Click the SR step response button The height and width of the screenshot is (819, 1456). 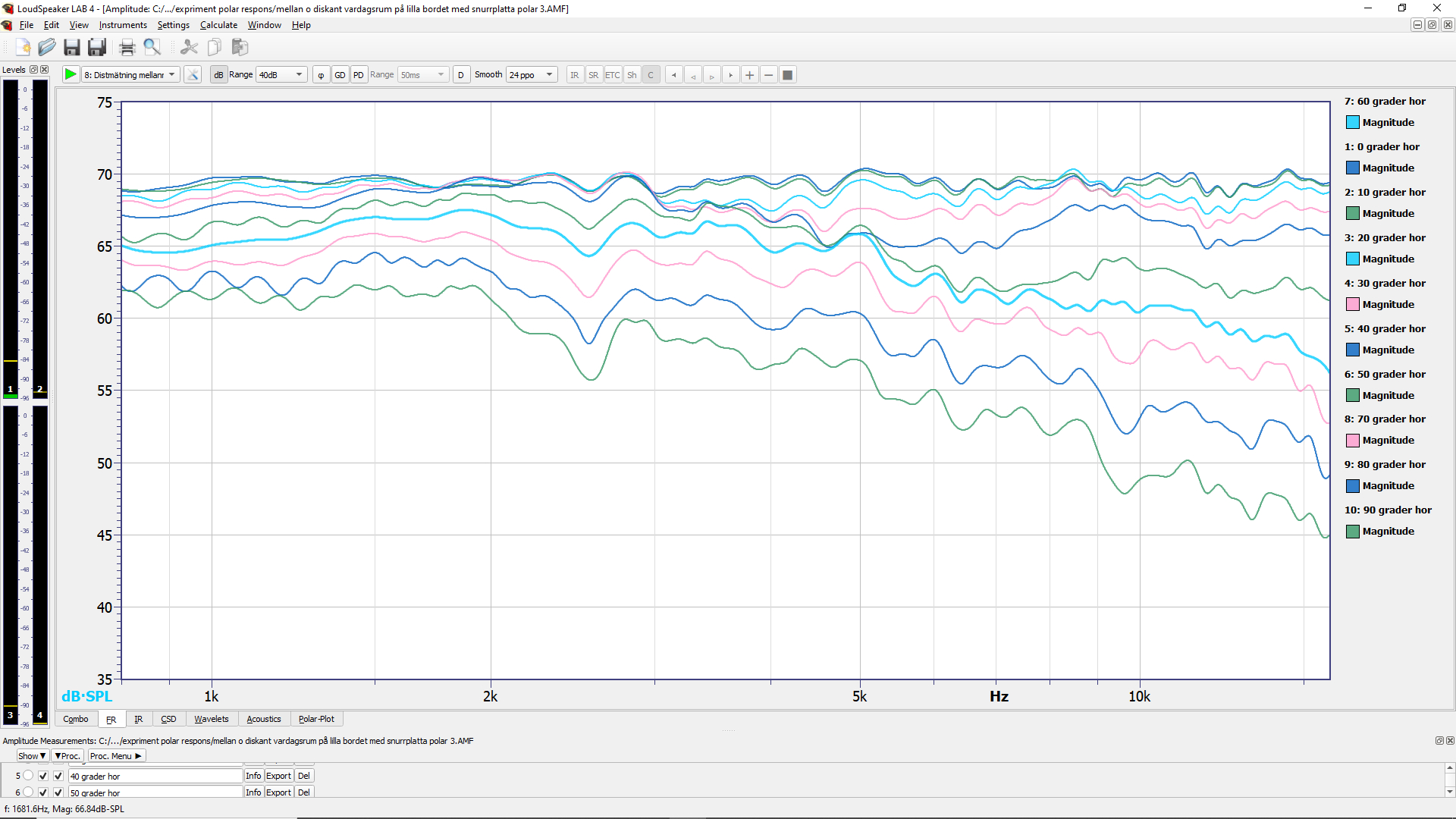[x=594, y=74]
